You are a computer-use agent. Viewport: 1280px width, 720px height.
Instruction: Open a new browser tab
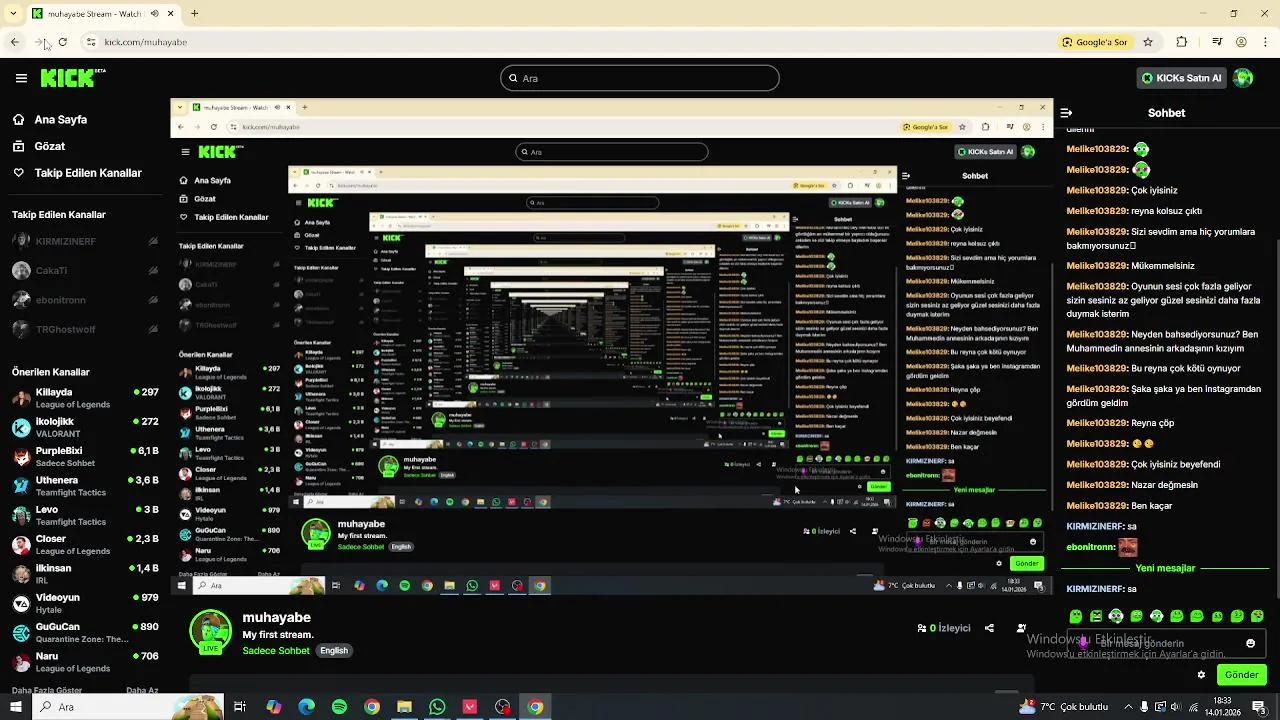195,13
